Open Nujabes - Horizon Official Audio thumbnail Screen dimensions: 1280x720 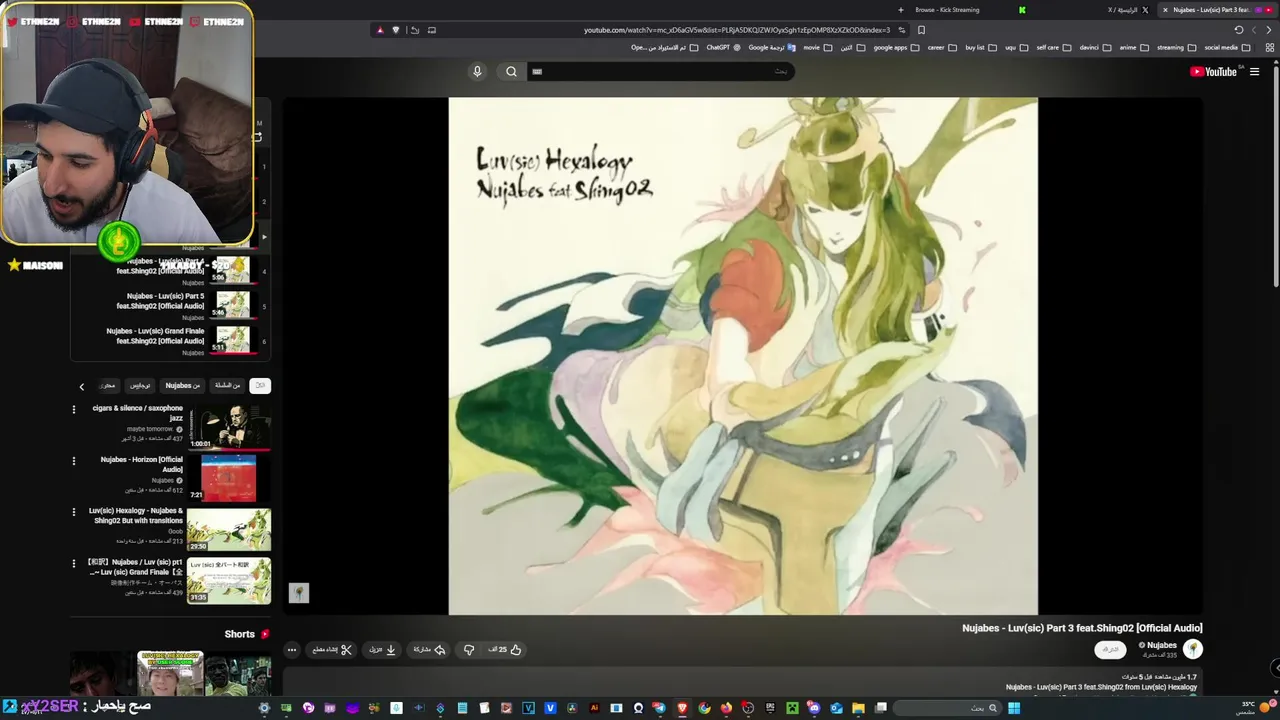229,478
